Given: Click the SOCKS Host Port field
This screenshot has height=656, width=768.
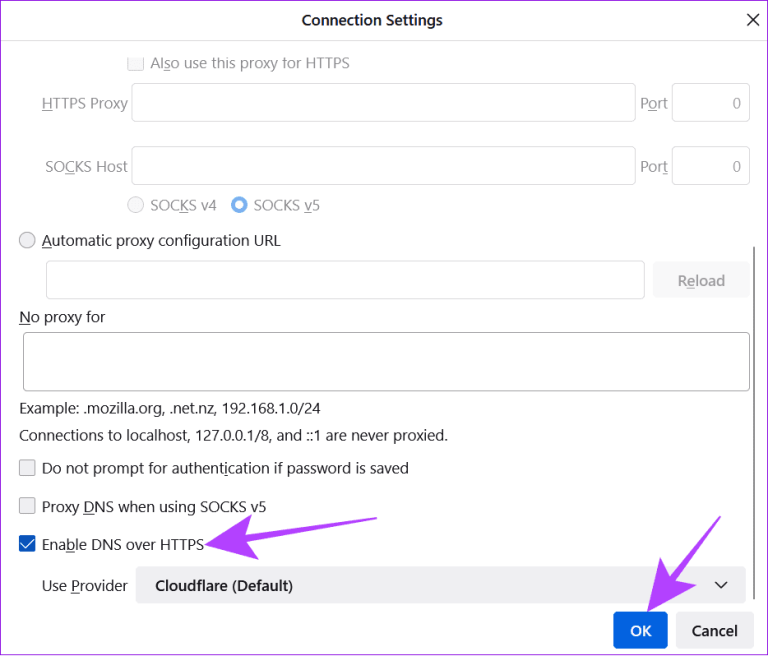Looking at the screenshot, I should click(710, 166).
